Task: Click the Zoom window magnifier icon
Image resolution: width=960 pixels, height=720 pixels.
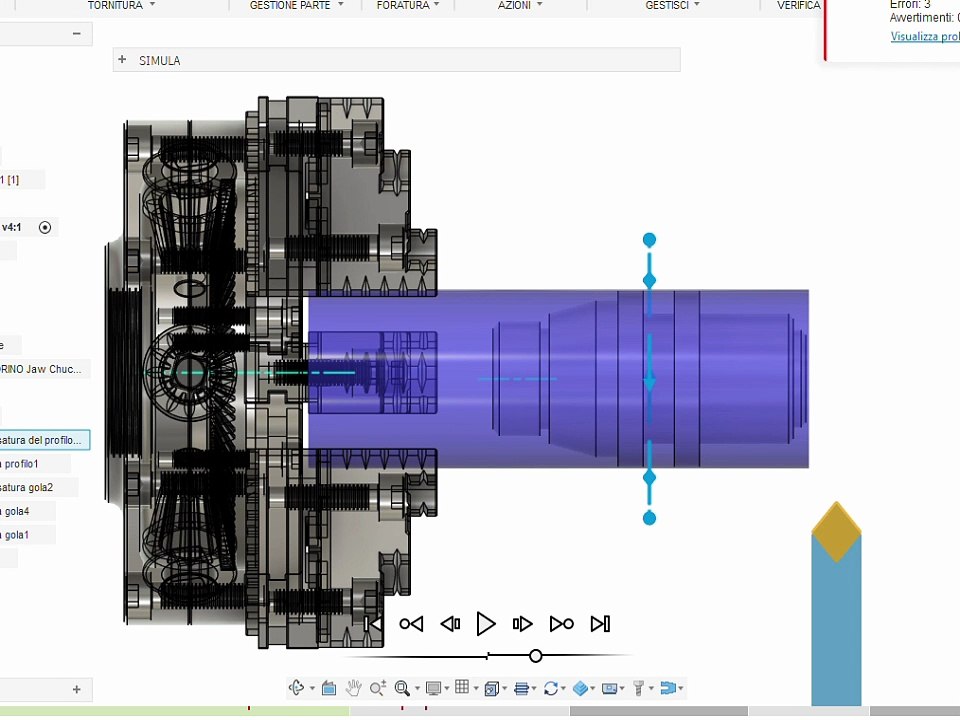Action: 402,688
